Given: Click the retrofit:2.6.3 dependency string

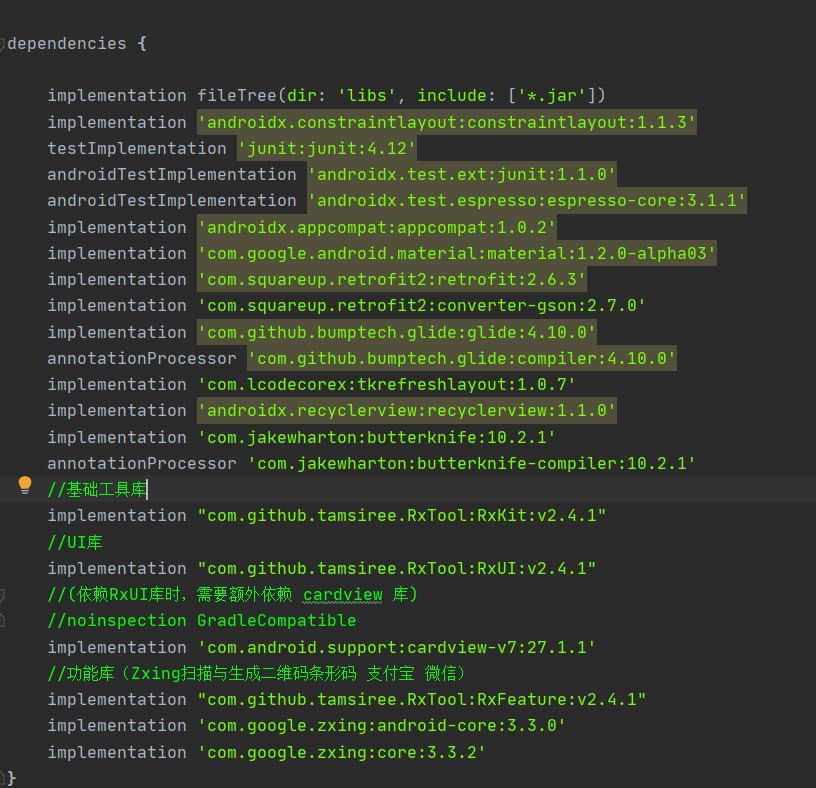Looking at the screenshot, I should tap(392, 279).
